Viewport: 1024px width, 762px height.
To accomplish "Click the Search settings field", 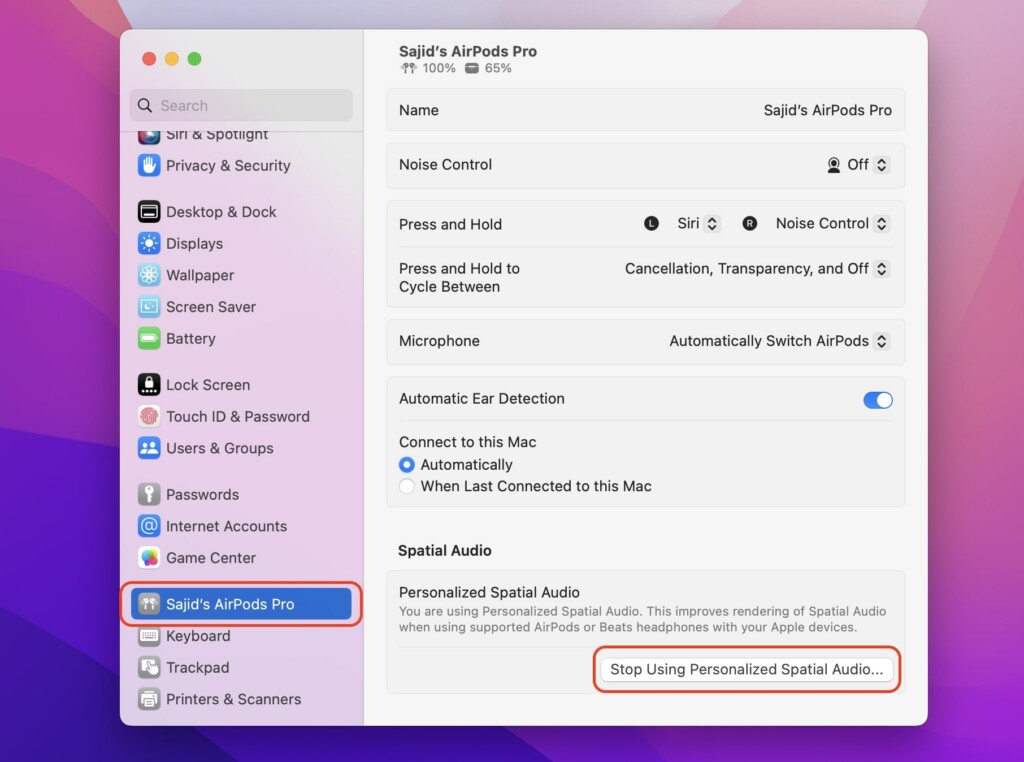I will (x=241, y=106).
